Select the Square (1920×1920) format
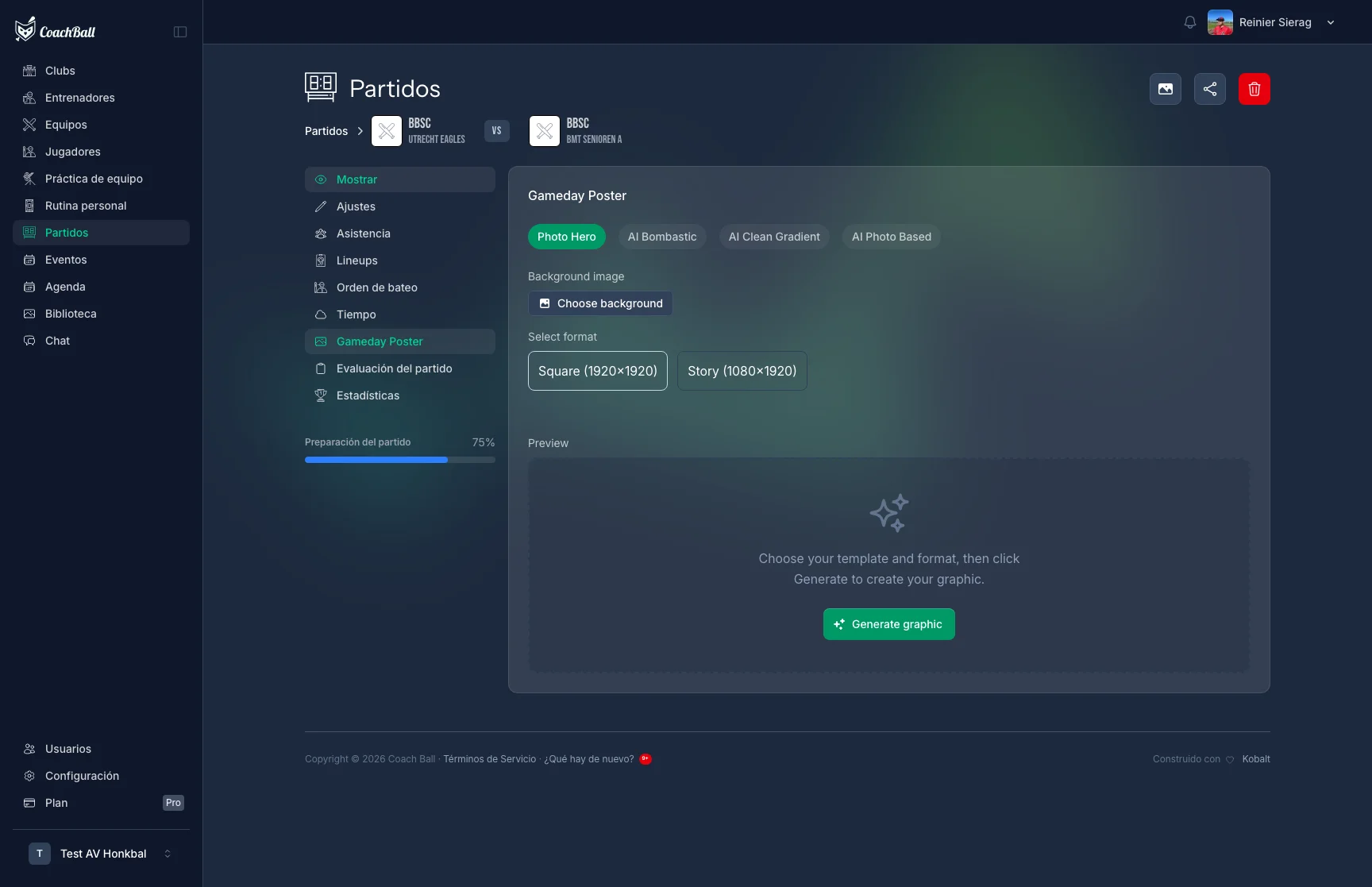The height and width of the screenshot is (887, 1372). [598, 371]
